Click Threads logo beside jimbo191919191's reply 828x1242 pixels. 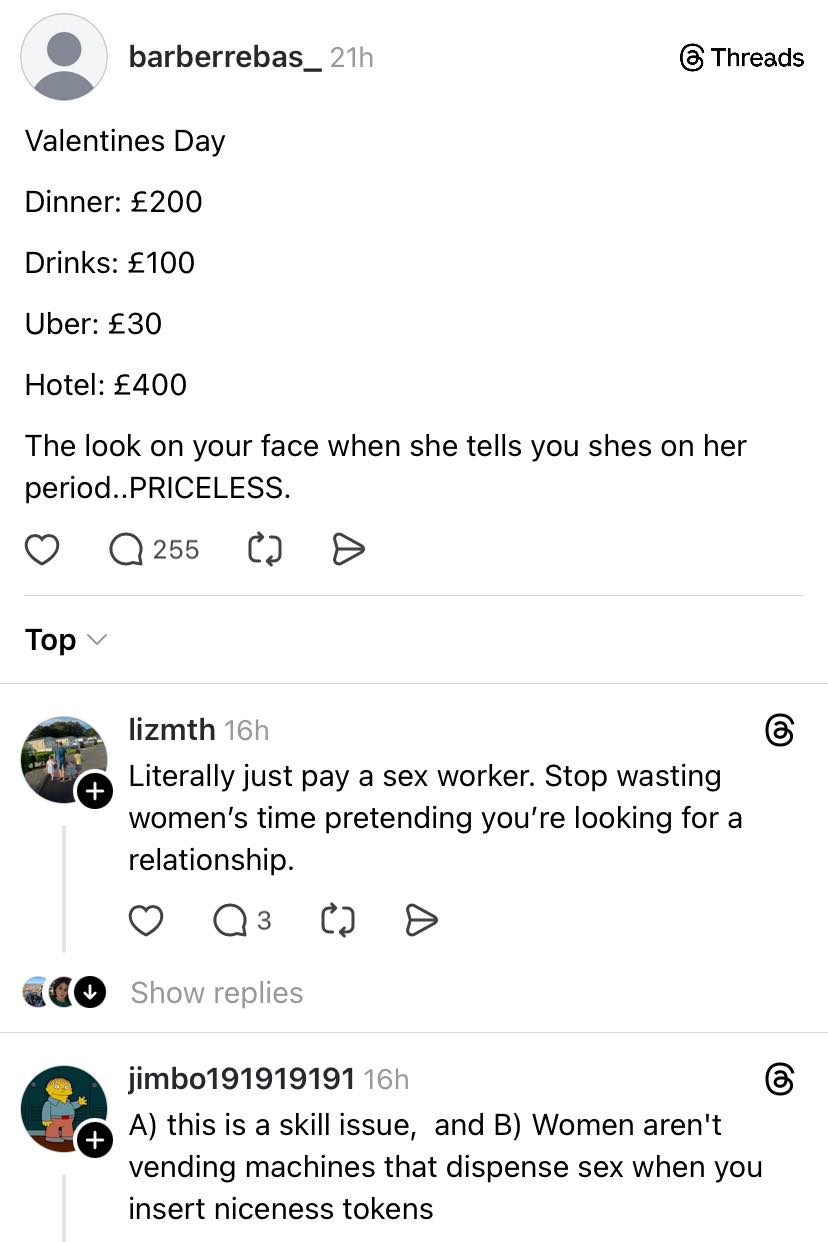[x=779, y=1080]
